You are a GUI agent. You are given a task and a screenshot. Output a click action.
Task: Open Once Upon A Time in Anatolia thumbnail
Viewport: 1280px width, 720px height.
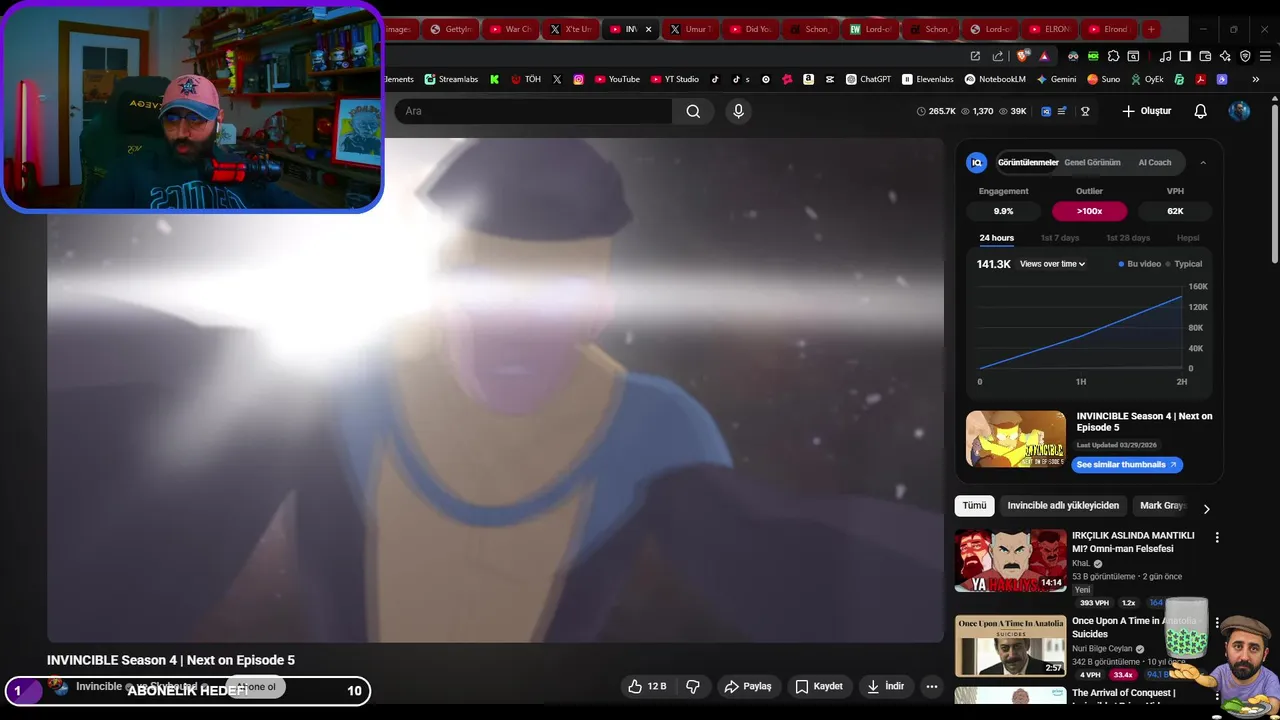tap(1010, 646)
